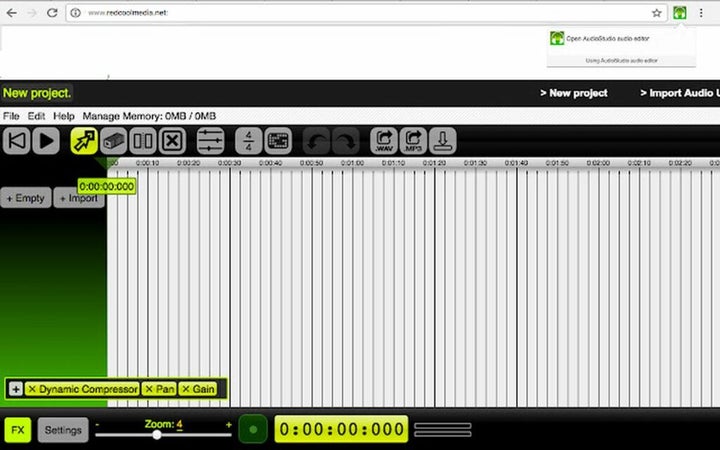Click the download/save icon in the toolbar
This screenshot has height=450, width=720.
point(442,141)
